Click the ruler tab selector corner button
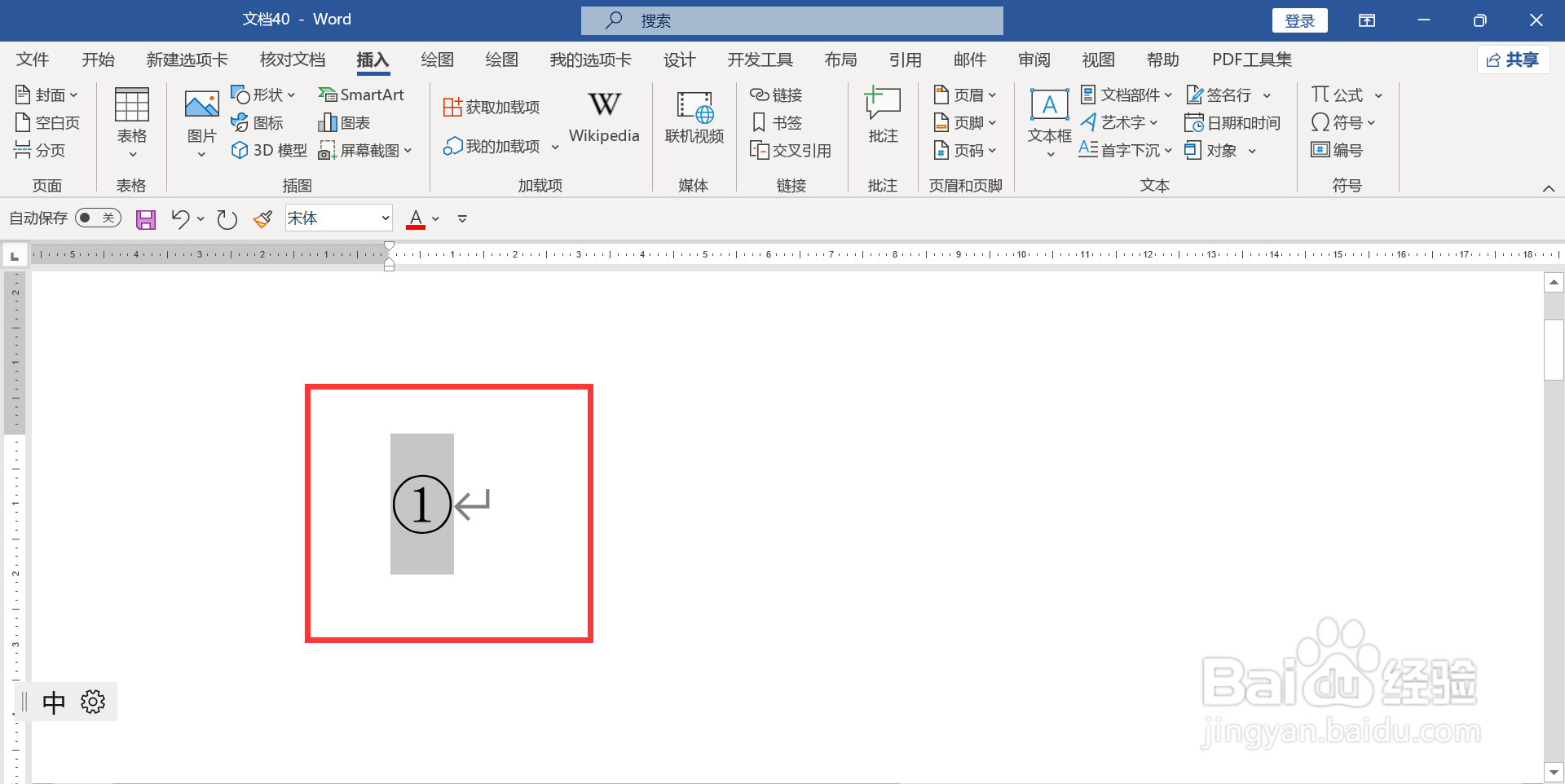The image size is (1565, 784). click(x=15, y=256)
